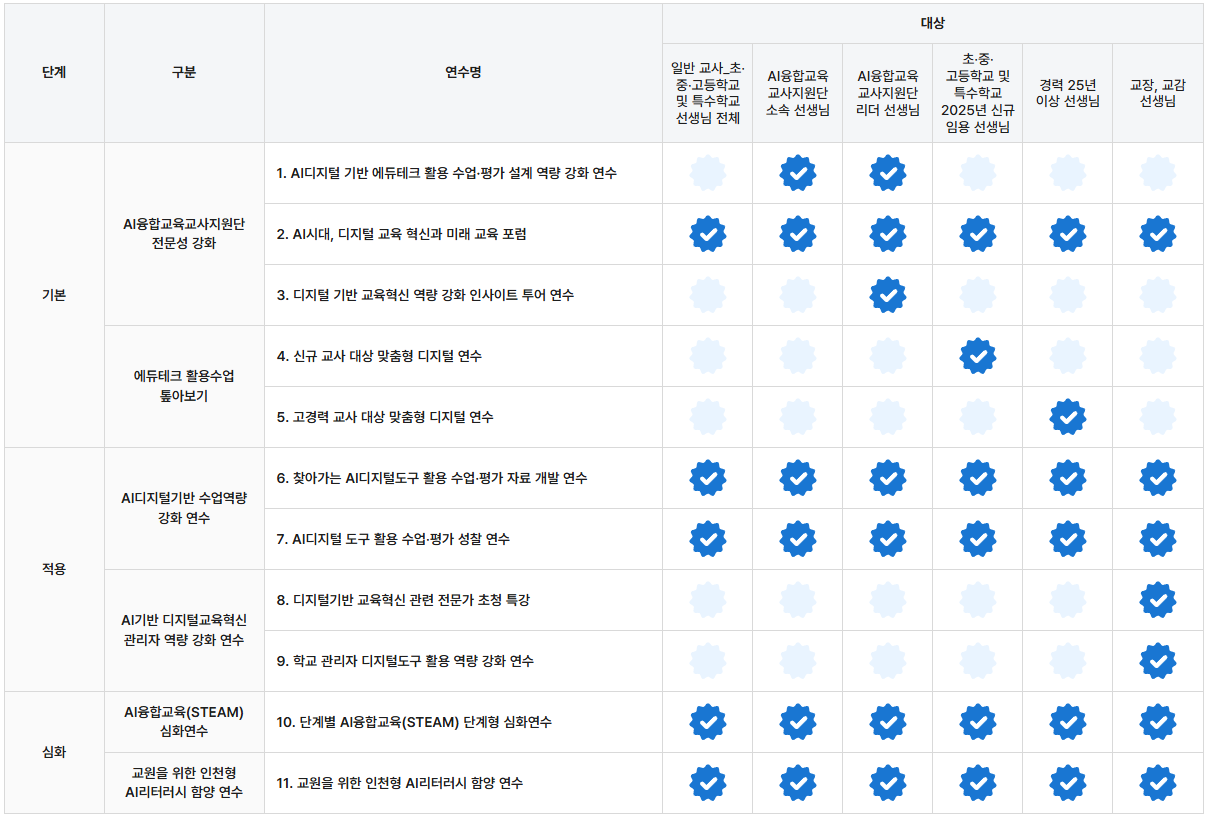Image resolution: width=1206 pixels, height=816 pixels.
Task: Click course 9 checkmark under 교장, 교감 선생님
Action: click(x=1157, y=661)
